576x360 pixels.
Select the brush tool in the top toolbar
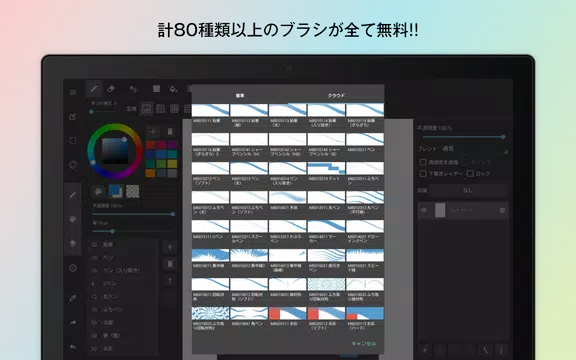click(x=94, y=89)
